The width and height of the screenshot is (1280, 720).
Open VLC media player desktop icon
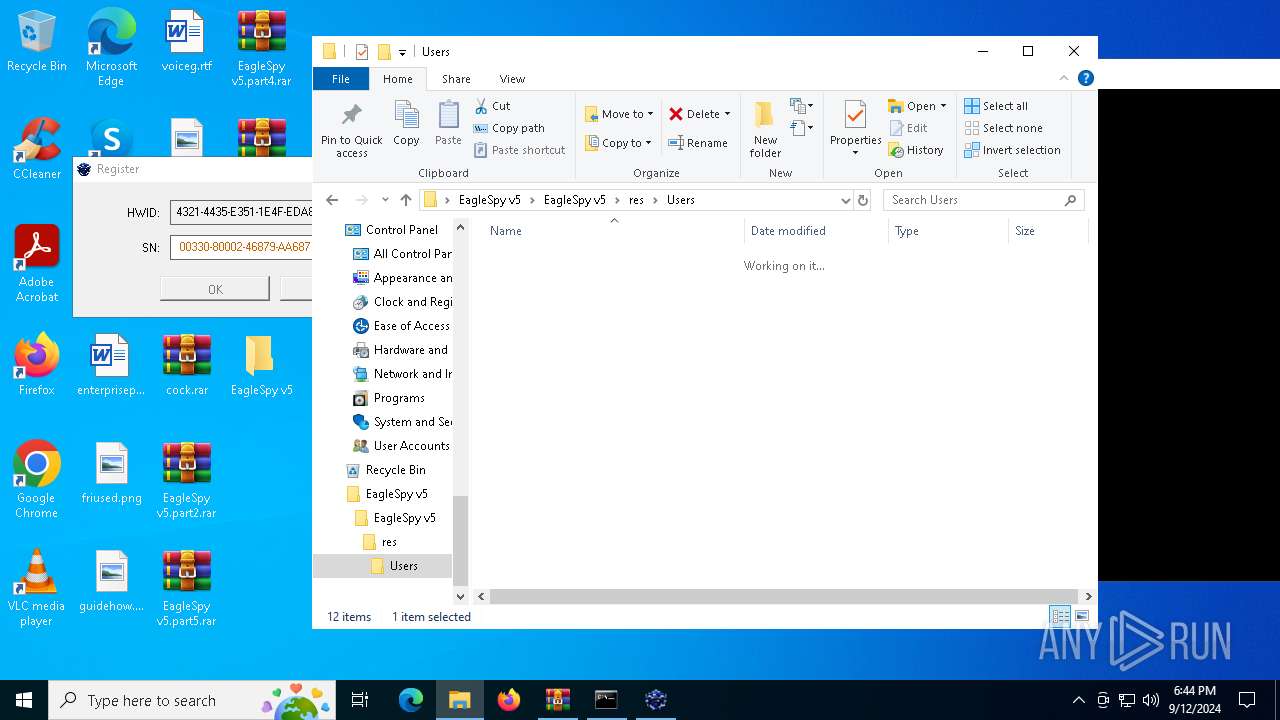[x=37, y=588]
